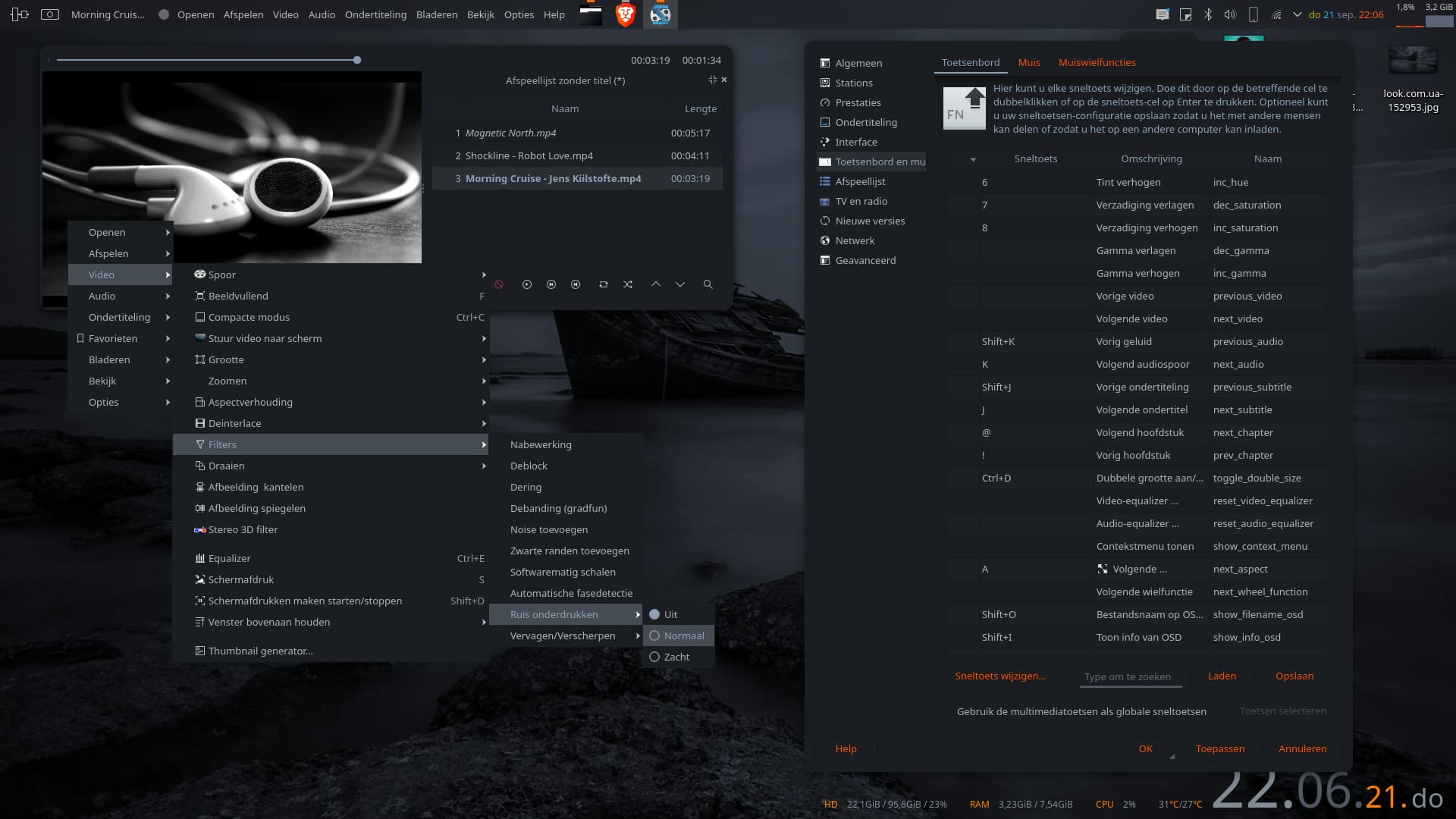Turn noise reduction Uit
The image size is (1456, 819).
coord(668,614)
